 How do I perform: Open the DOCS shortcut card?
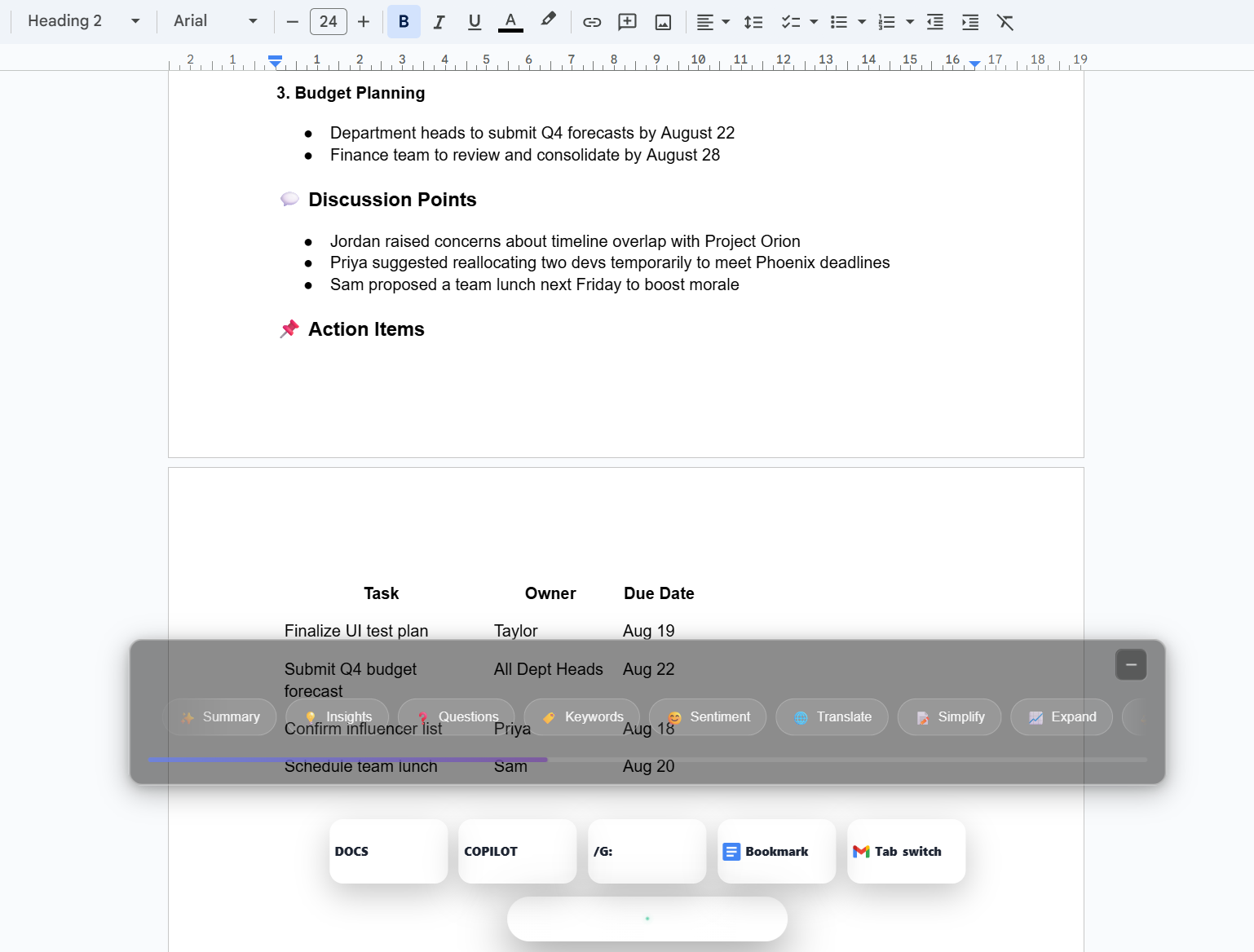389,851
